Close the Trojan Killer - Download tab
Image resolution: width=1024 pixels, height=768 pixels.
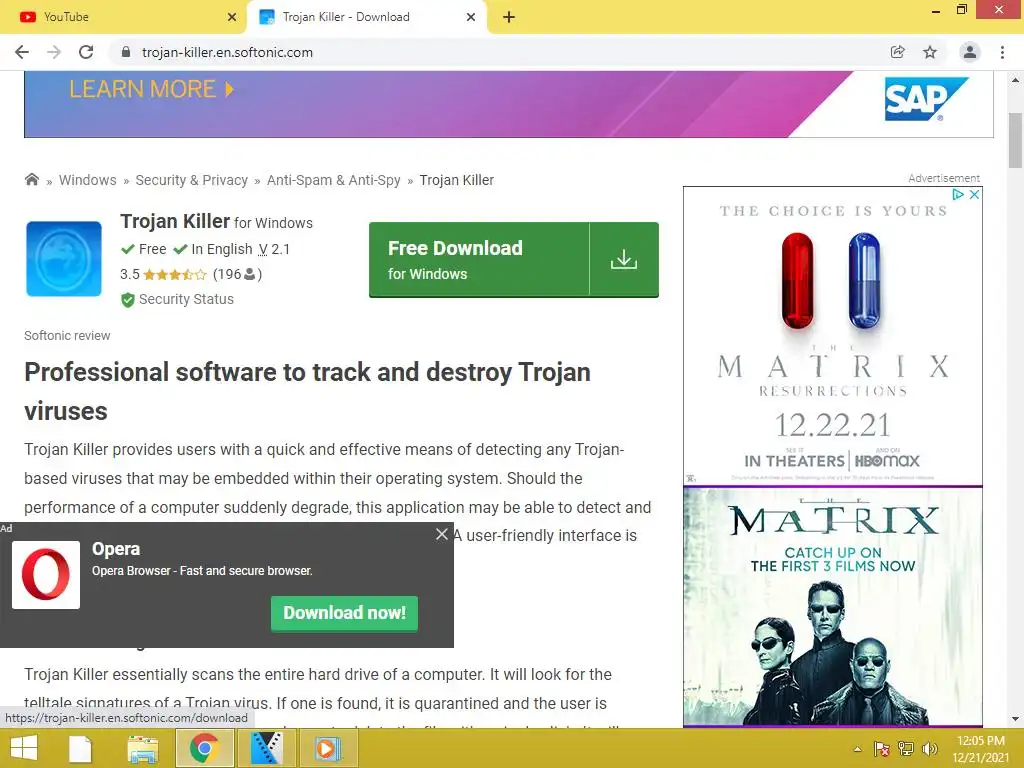click(x=471, y=17)
